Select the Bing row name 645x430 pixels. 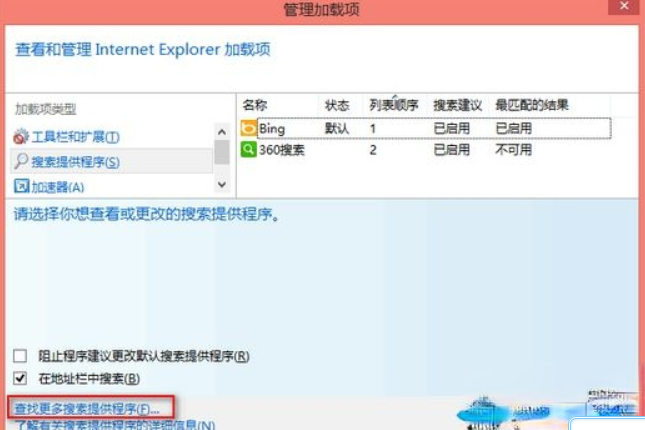[x=272, y=129]
